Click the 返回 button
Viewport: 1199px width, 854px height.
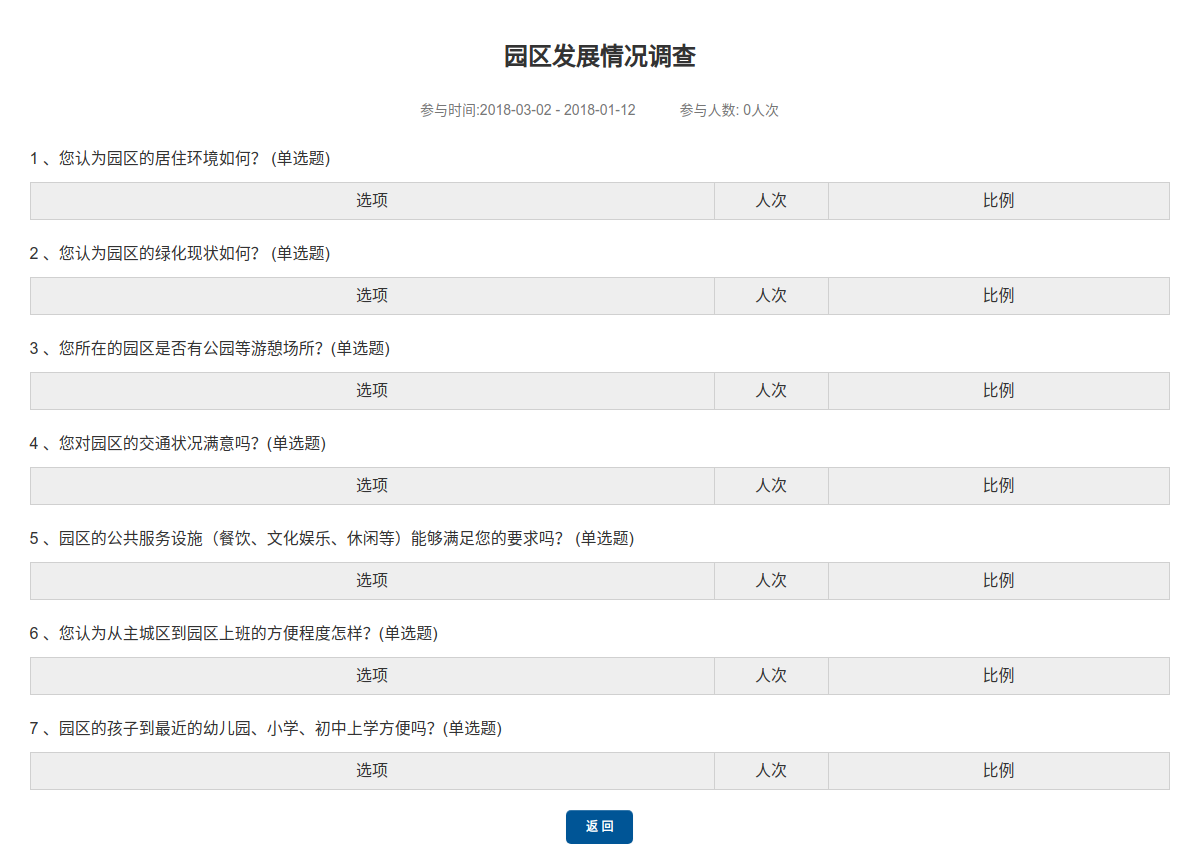click(599, 827)
